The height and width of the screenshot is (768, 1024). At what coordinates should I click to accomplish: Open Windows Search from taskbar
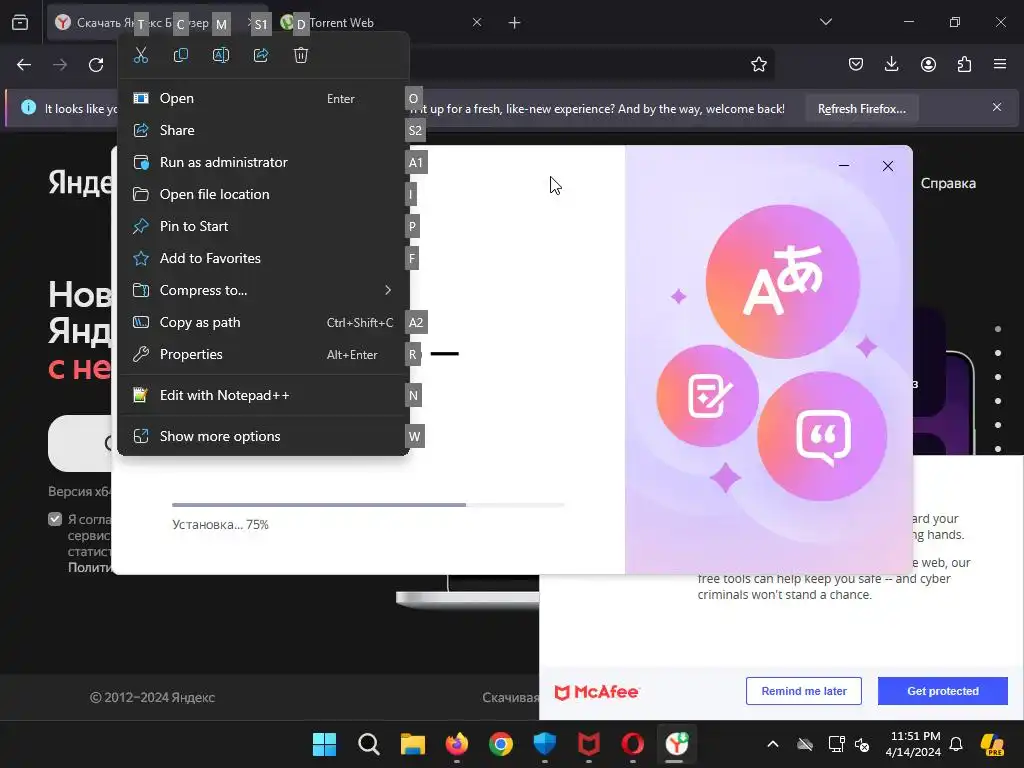click(369, 744)
